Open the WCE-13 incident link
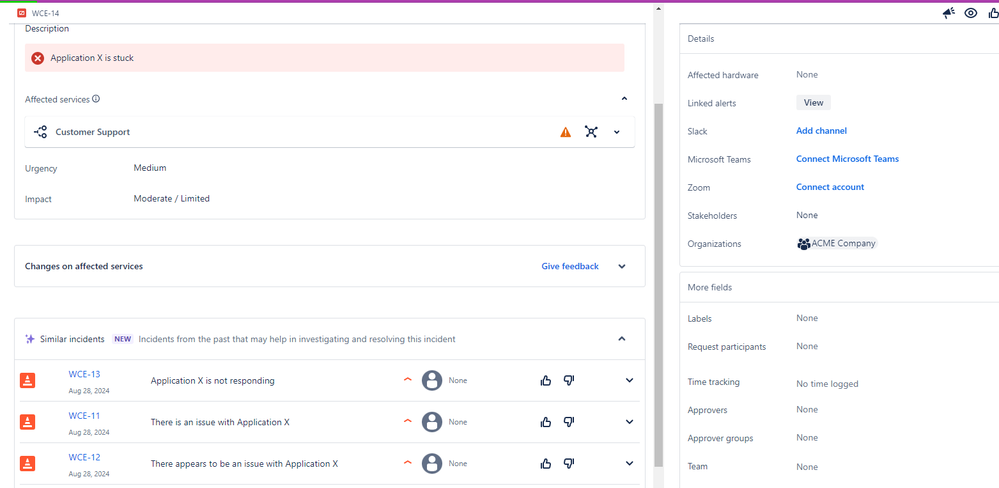The width and height of the screenshot is (999, 488). tap(84, 375)
